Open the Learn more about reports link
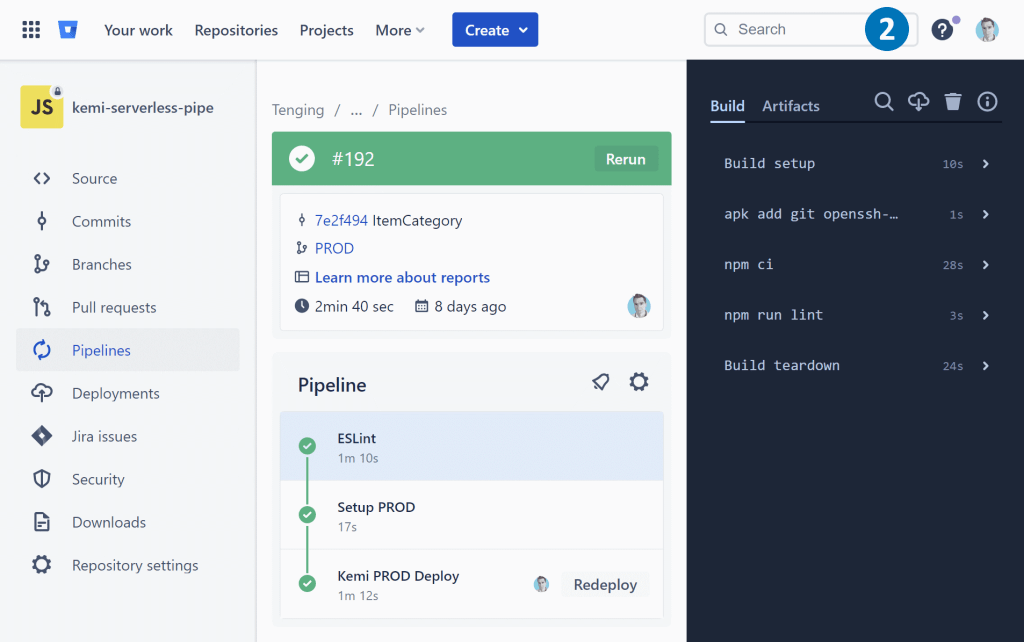The height and width of the screenshot is (642, 1024). [x=402, y=278]
